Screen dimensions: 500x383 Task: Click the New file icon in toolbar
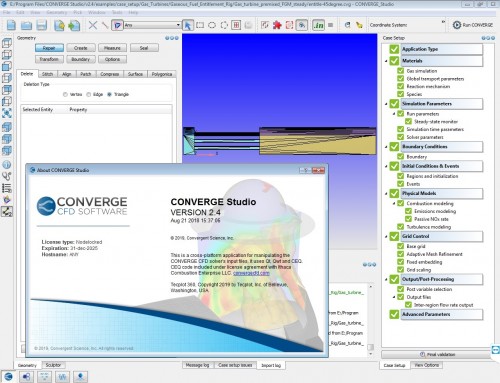(11, 25)
